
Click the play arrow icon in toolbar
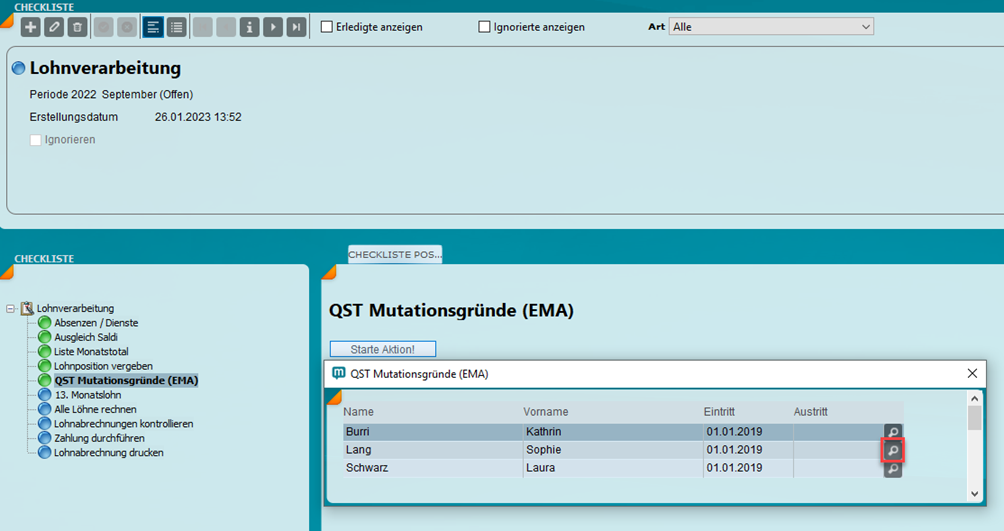pyautogui.click(x=273, y=27)
